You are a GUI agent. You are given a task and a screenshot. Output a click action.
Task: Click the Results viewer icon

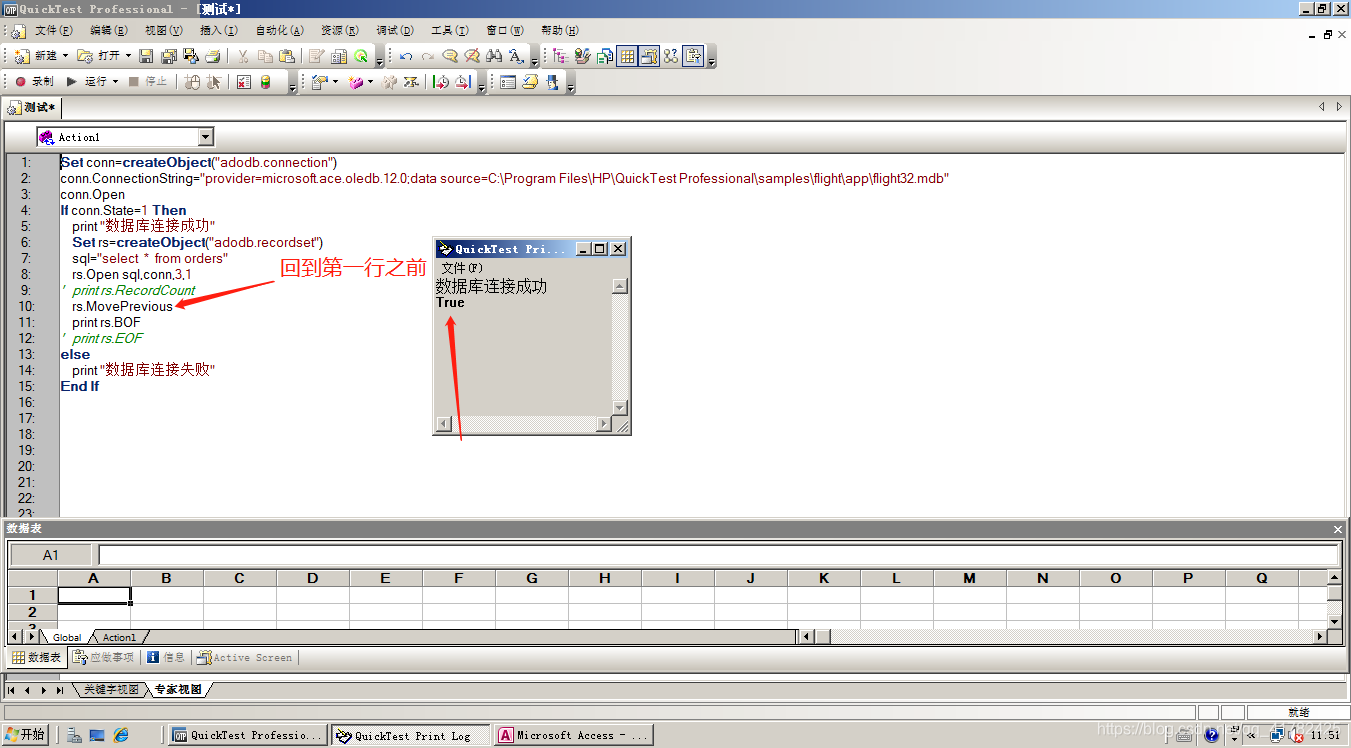244,82
